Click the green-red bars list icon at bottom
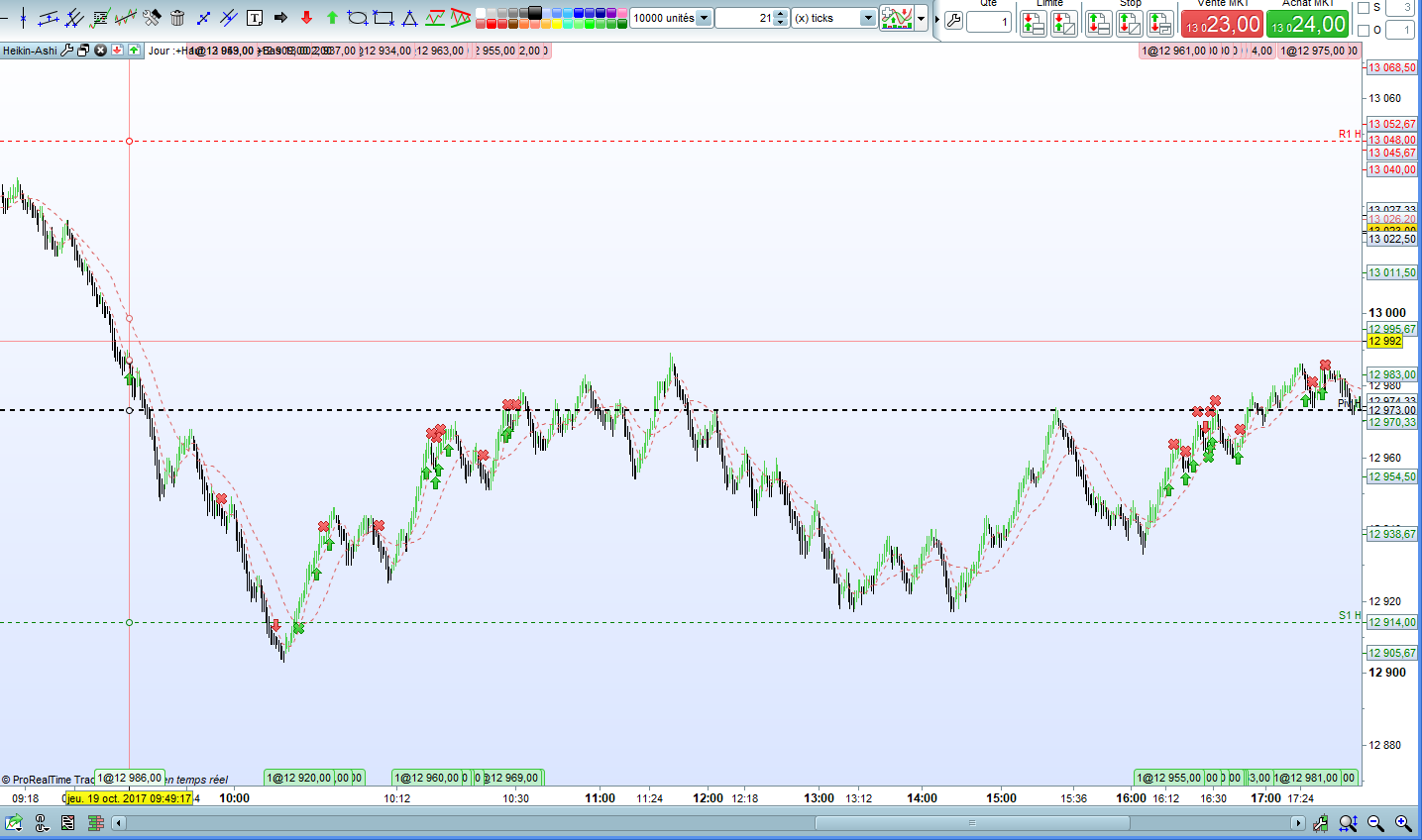1422x840 pixels. pos(96,823)
